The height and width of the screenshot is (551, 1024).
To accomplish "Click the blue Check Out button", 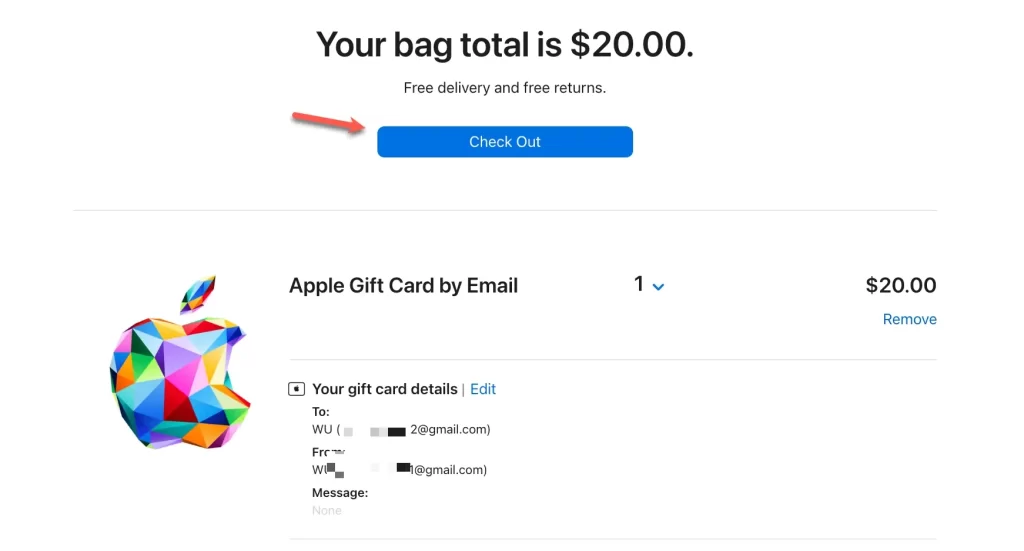I will [x=504, y=142].
